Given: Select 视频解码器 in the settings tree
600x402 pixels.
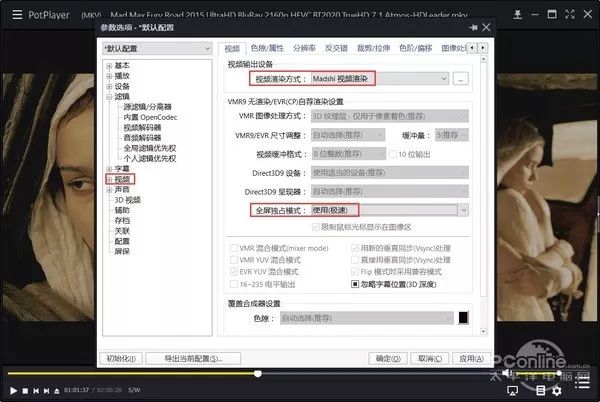Looking at the screenshot, I should 142,127.
